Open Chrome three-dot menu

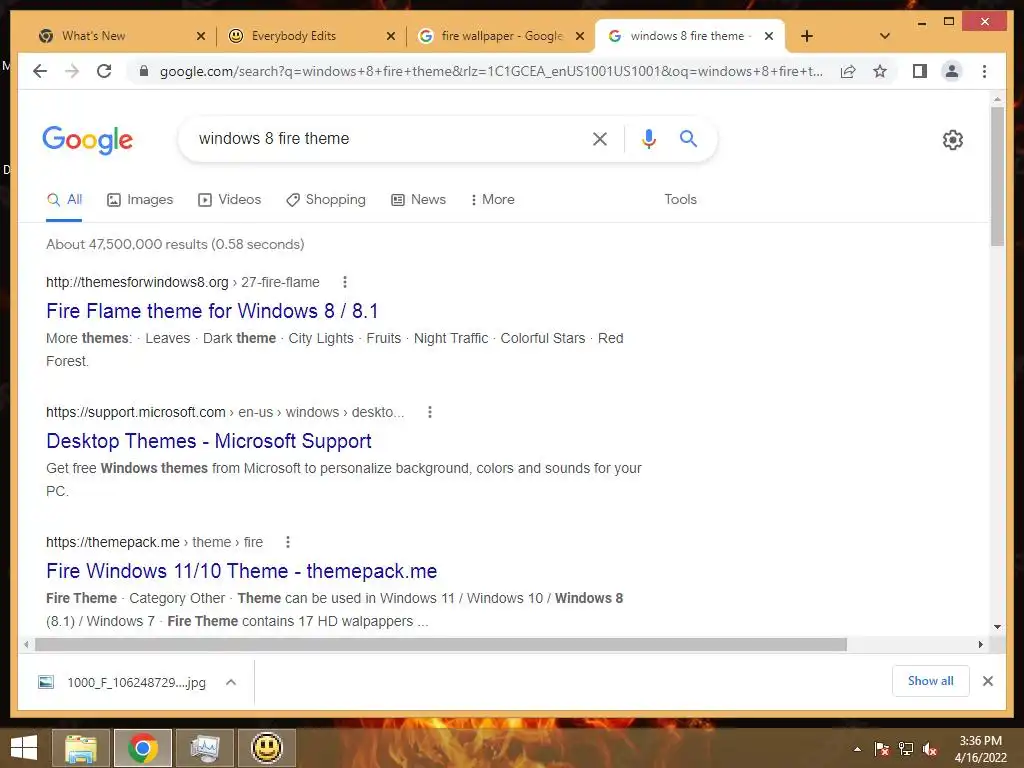click(984, 71)
